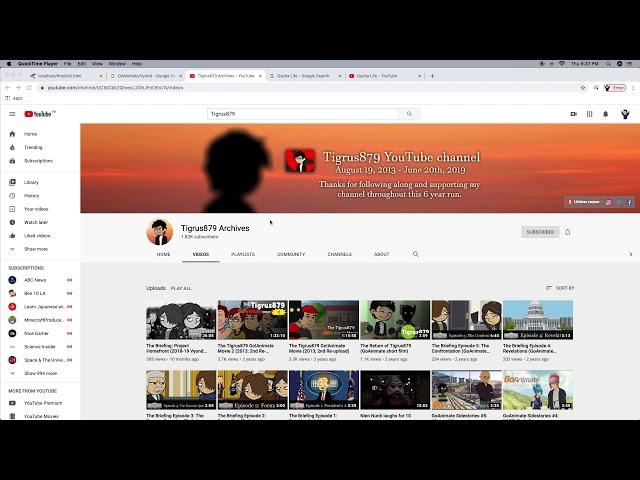Switch to Gacha Life - Google Search tab
This screenshot has height=480, width=640.
[x=303, y=76]
